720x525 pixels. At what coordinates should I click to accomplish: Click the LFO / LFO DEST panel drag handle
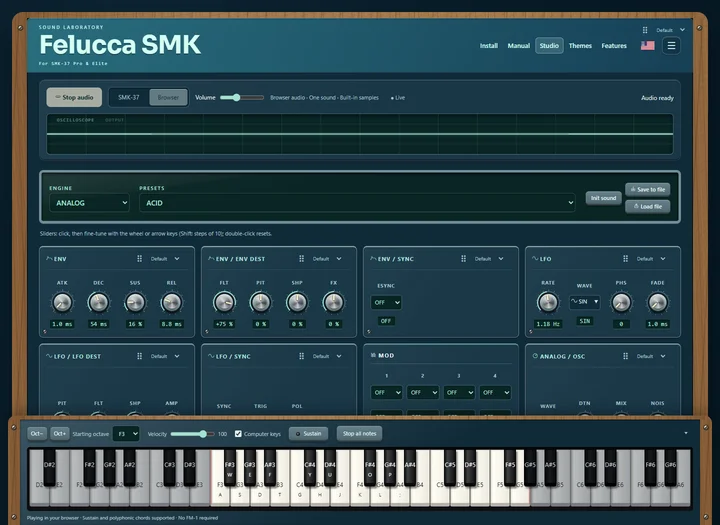coord(140,356)
